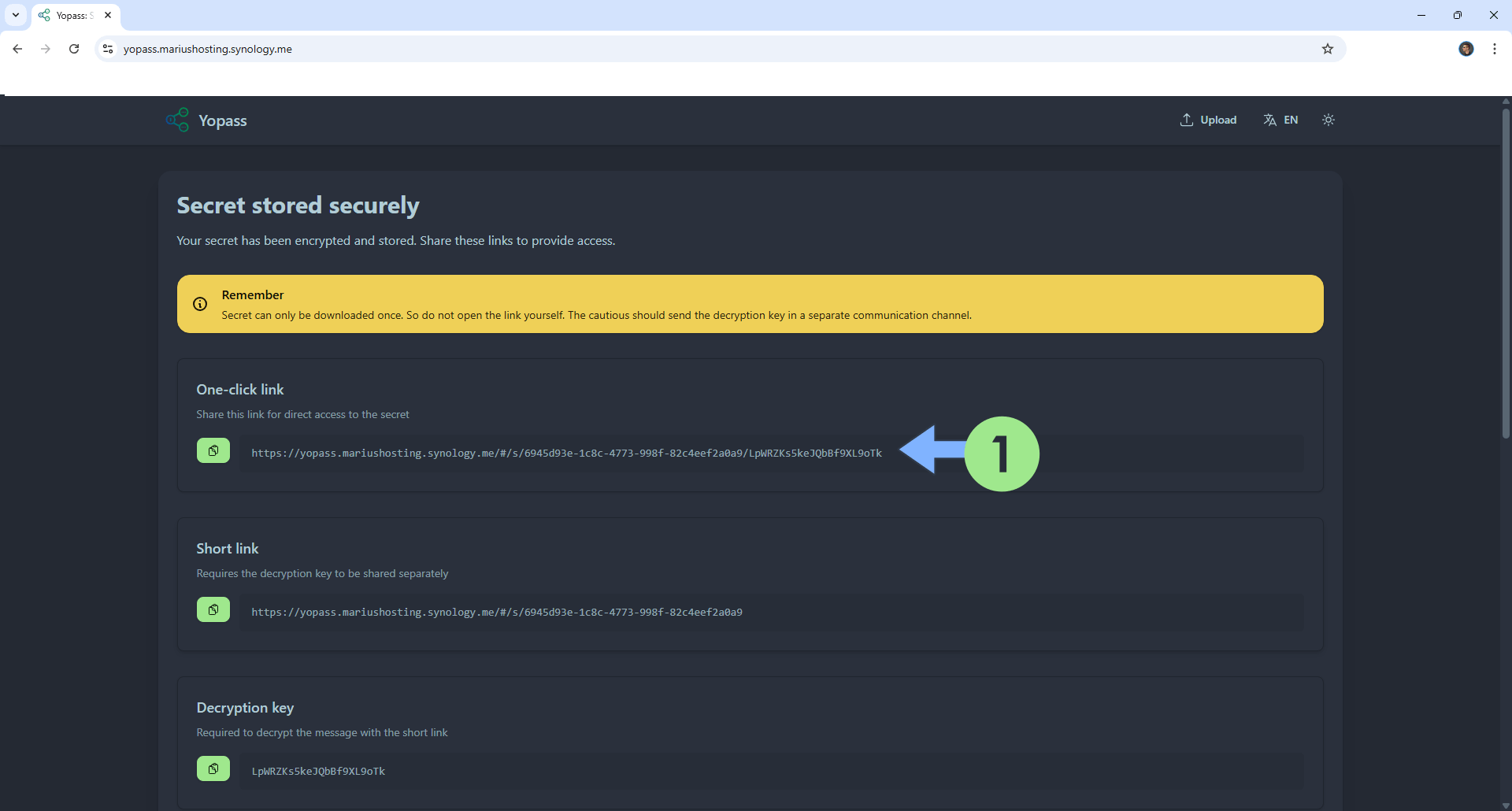The width and height of the screenshot is (1512, 811).
Task: Copy the One-click link
Action: (x=213, y=450)
